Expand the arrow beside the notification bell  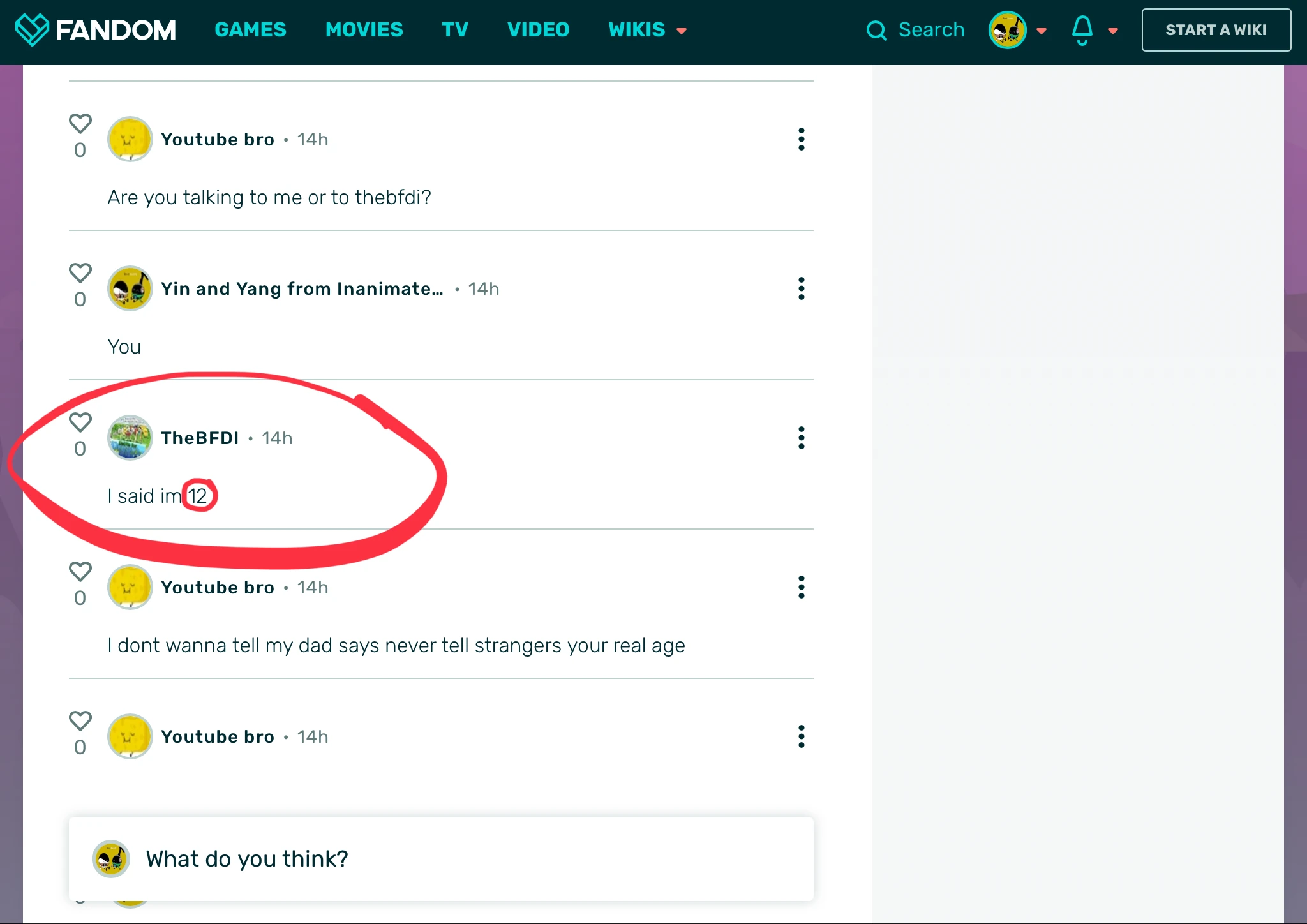[1113, 31]
